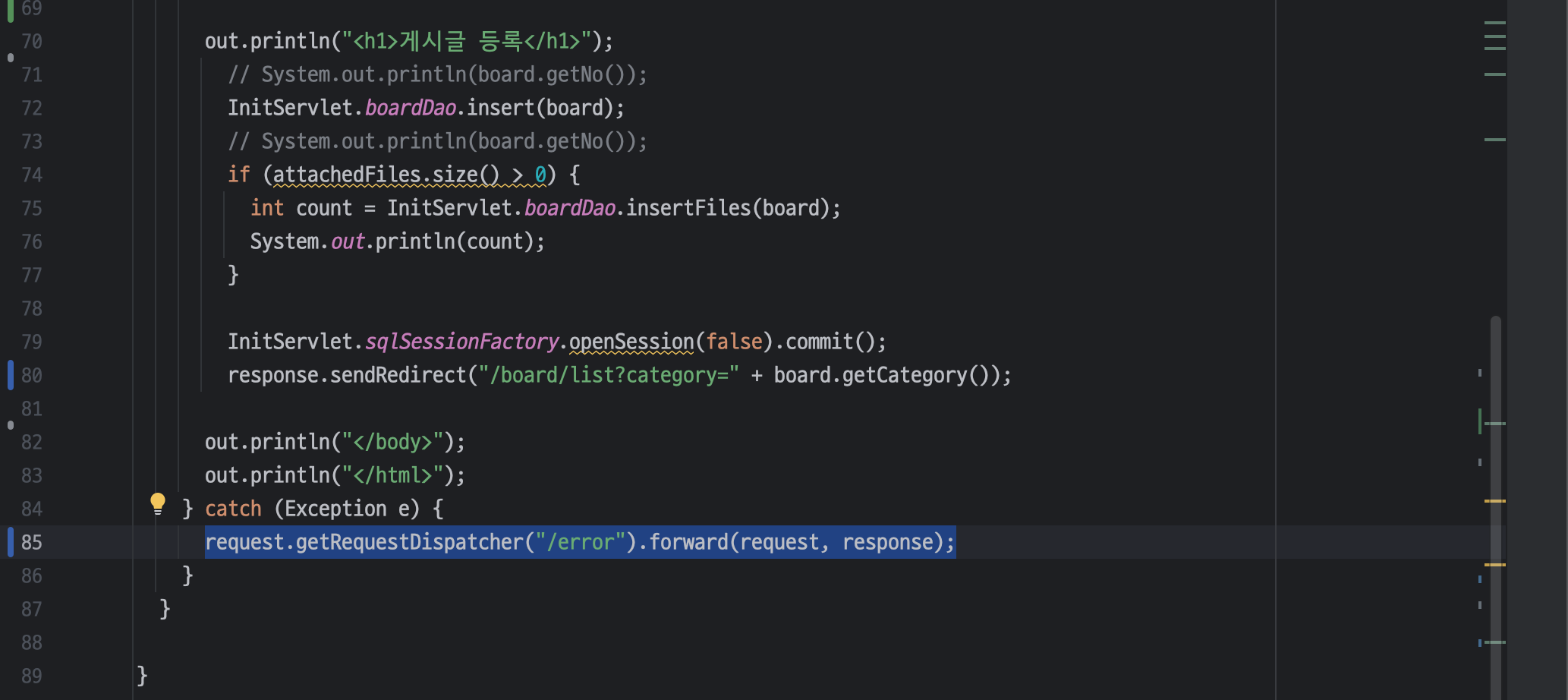Click the blue change marker at line 80

11,375
